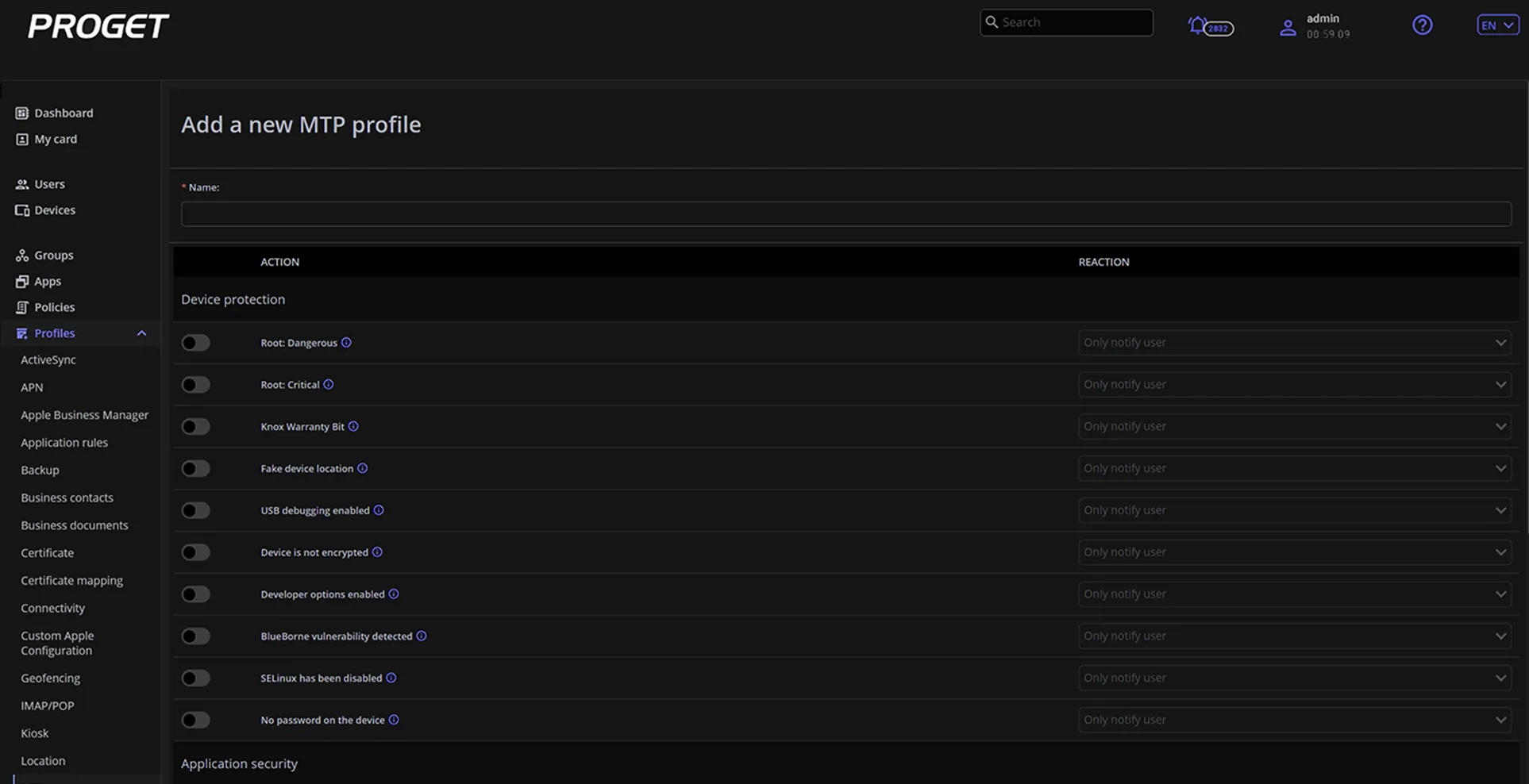Show info for No password on the device
This screenshot has width=1529, height=784.
click(x=394, y=720)
